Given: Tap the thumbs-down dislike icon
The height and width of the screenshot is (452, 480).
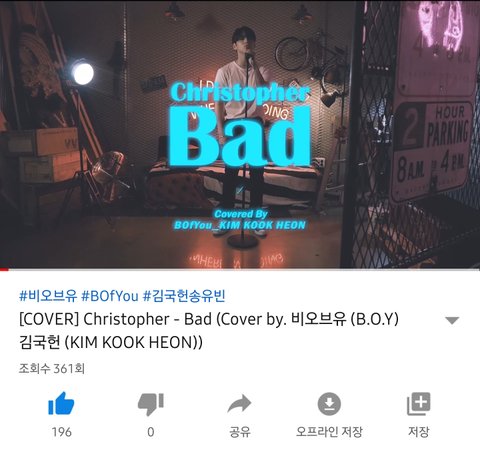Looking at the screenshot, I should [x=151, y=404].
